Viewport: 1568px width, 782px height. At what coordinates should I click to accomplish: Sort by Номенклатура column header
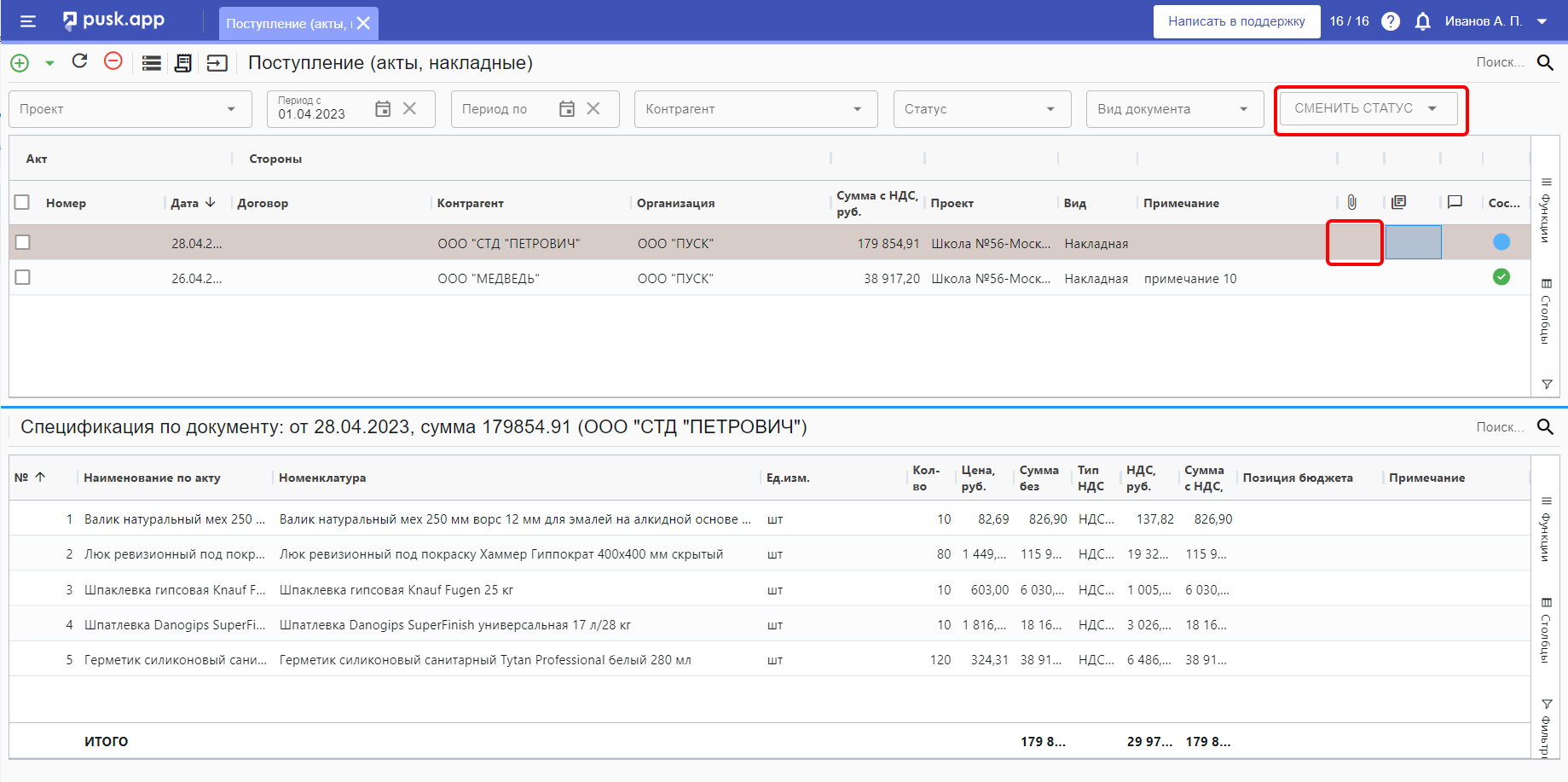pos(322,478)
